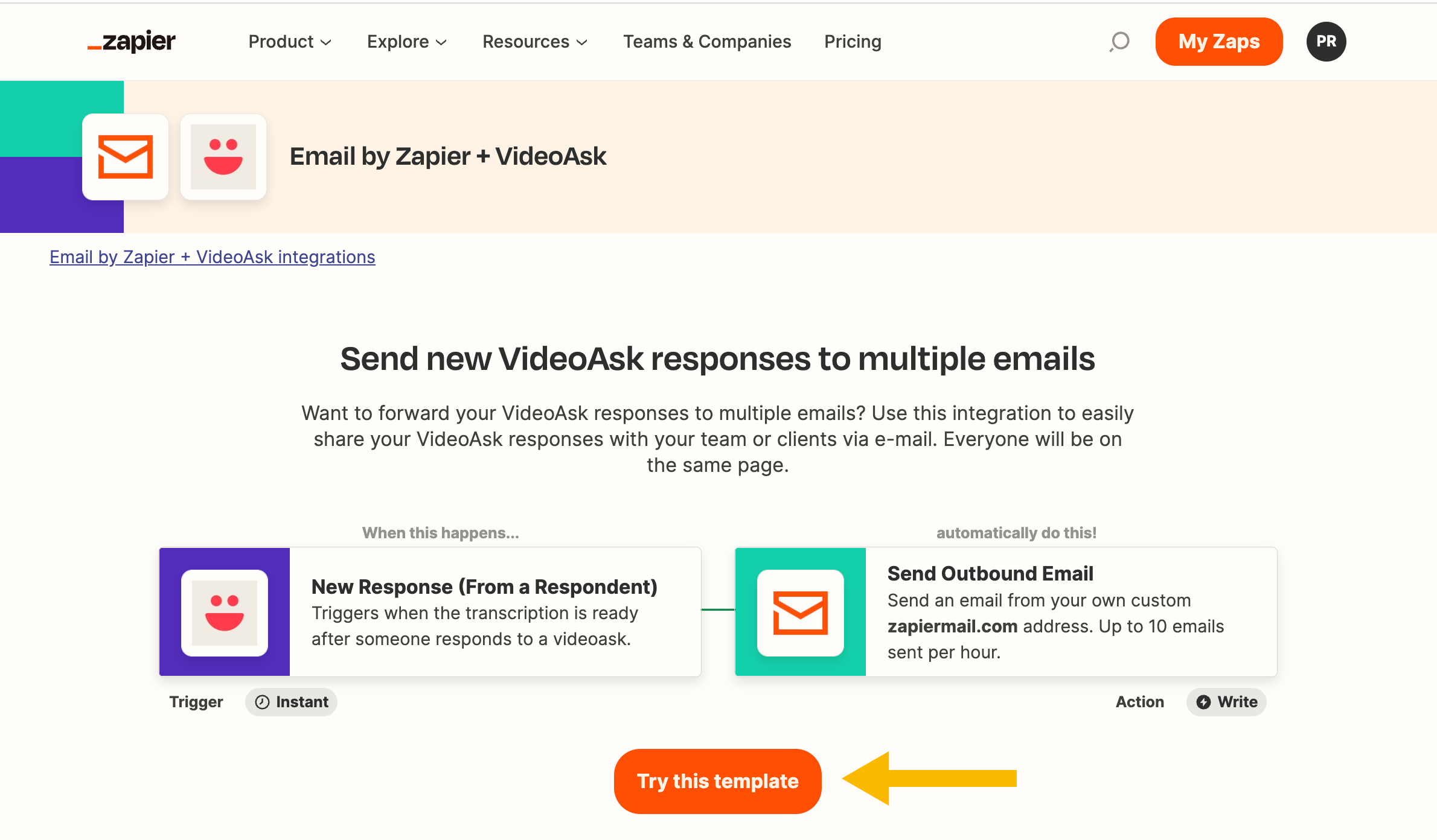The width and height of the screenshot is (1437, 840).
Task: Expand the Resources dropdown menu
Action: (535, 42)
